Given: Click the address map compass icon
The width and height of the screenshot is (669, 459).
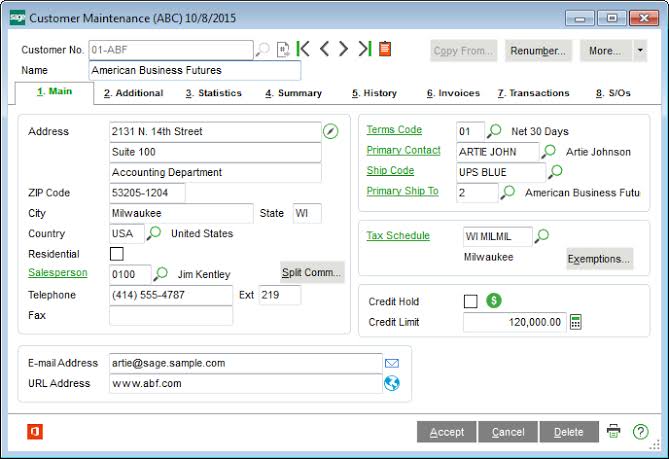Looking at the screenshot, I should coord(331,131).
